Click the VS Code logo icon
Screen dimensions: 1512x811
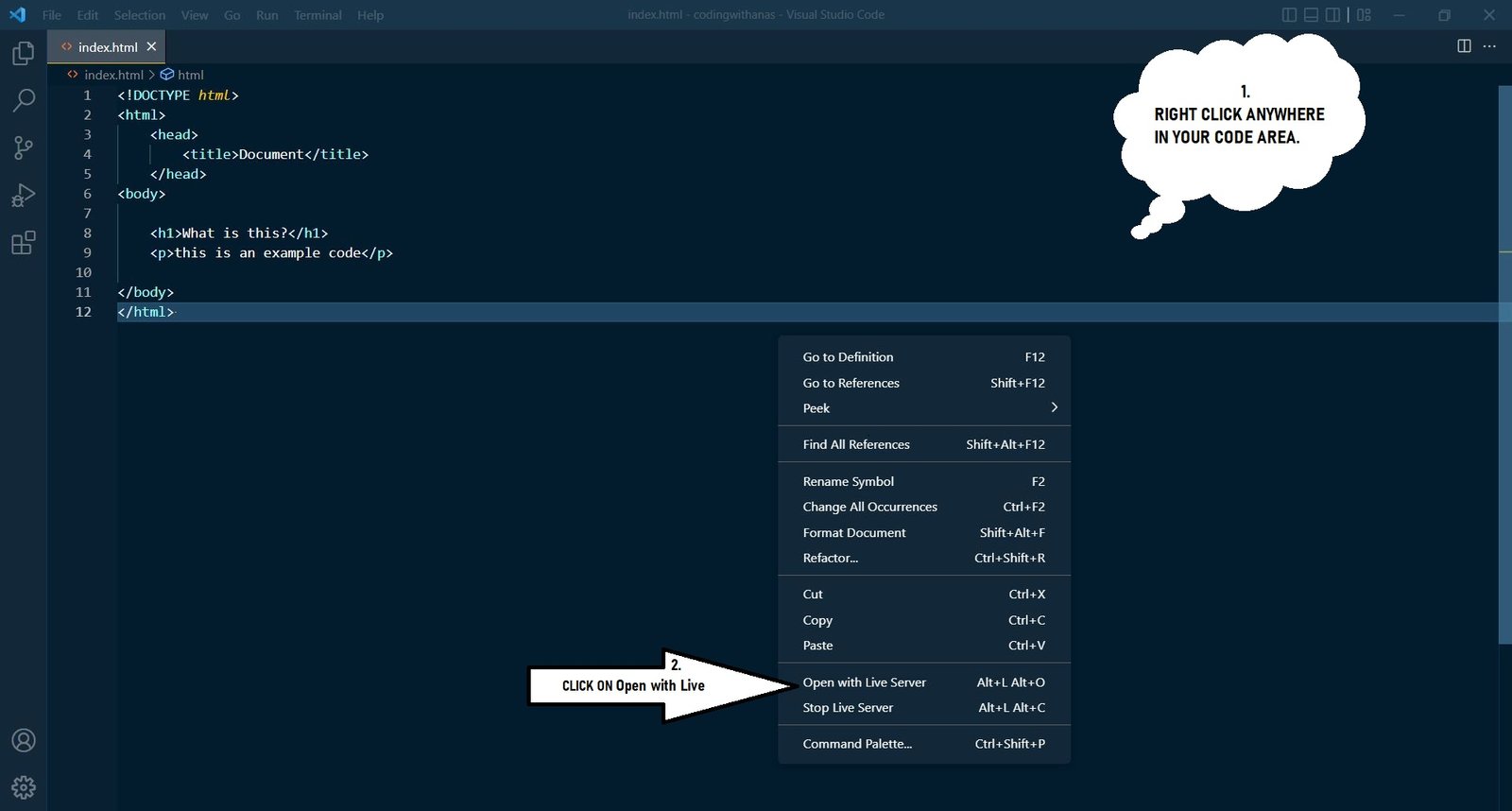(17, 15)
